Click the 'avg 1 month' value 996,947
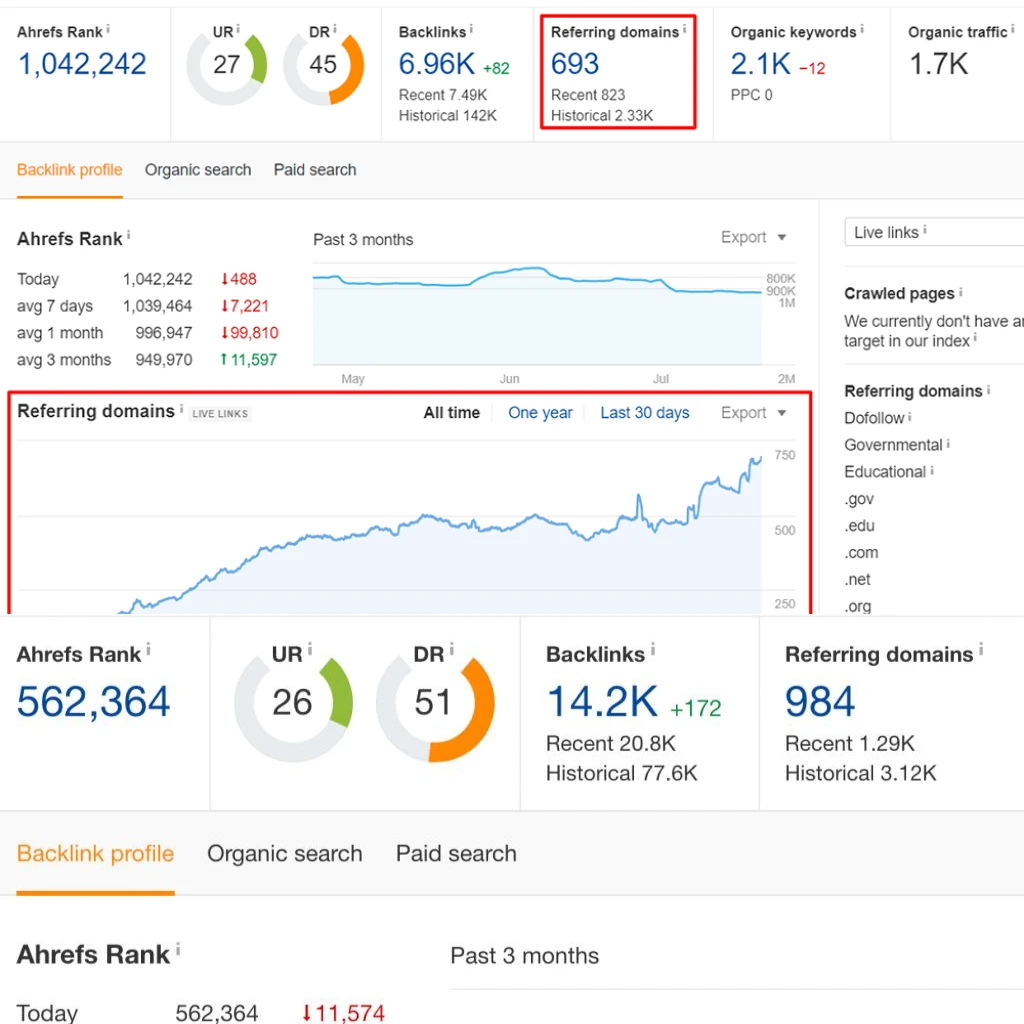Image resolution: width=1024 pixels, height=1024 pixels. 164,333
